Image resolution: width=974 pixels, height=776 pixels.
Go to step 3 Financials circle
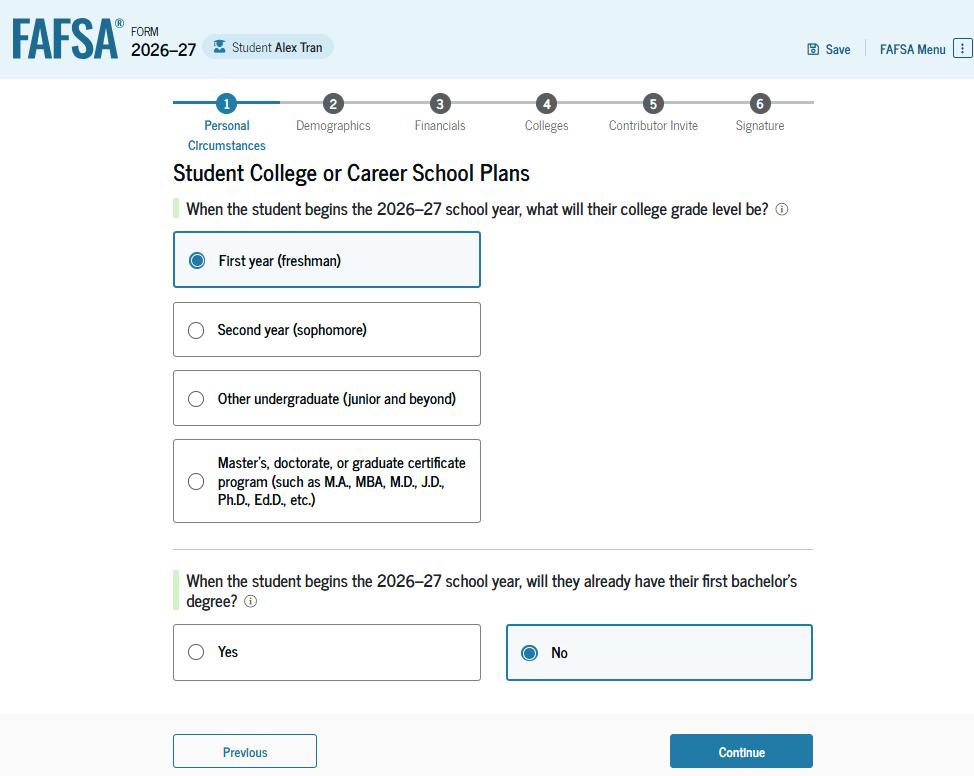(440, 104)
